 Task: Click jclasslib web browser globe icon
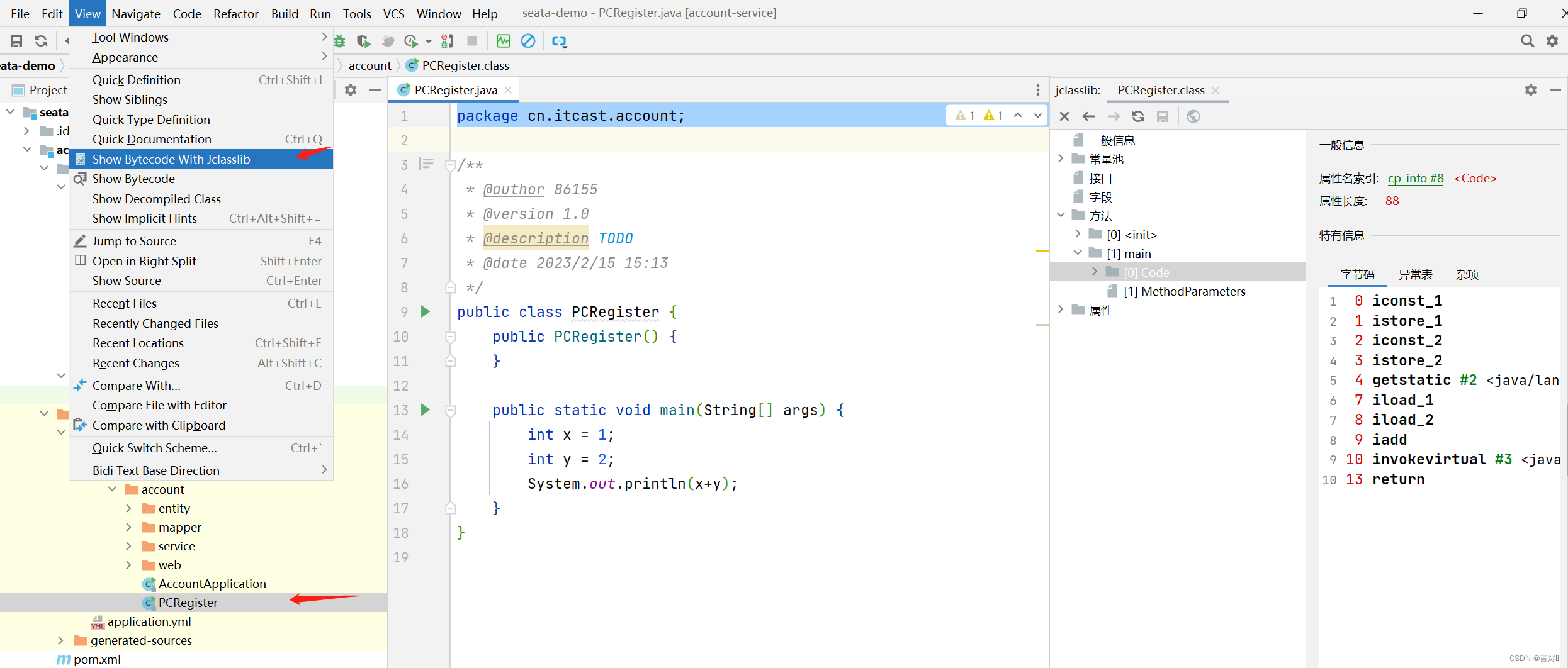[x=1193, y=116]
